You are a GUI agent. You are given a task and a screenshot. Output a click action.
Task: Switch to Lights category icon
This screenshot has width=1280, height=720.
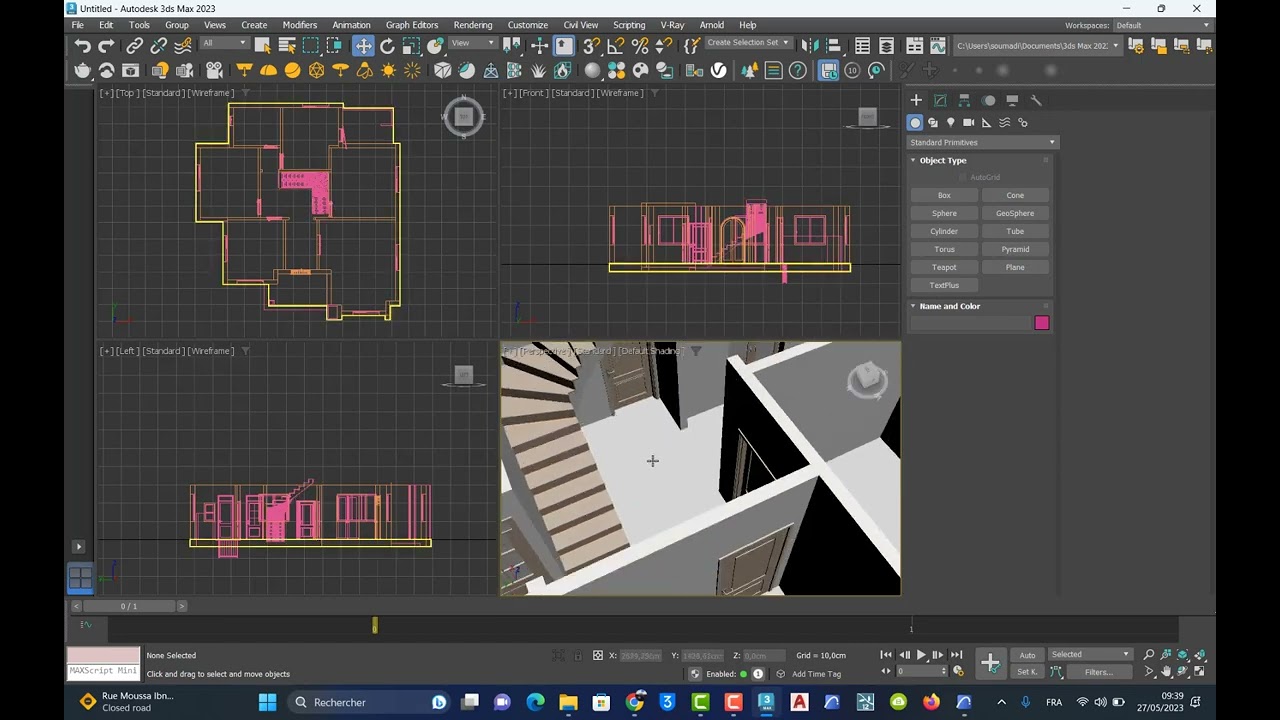(x=951, y=122)
